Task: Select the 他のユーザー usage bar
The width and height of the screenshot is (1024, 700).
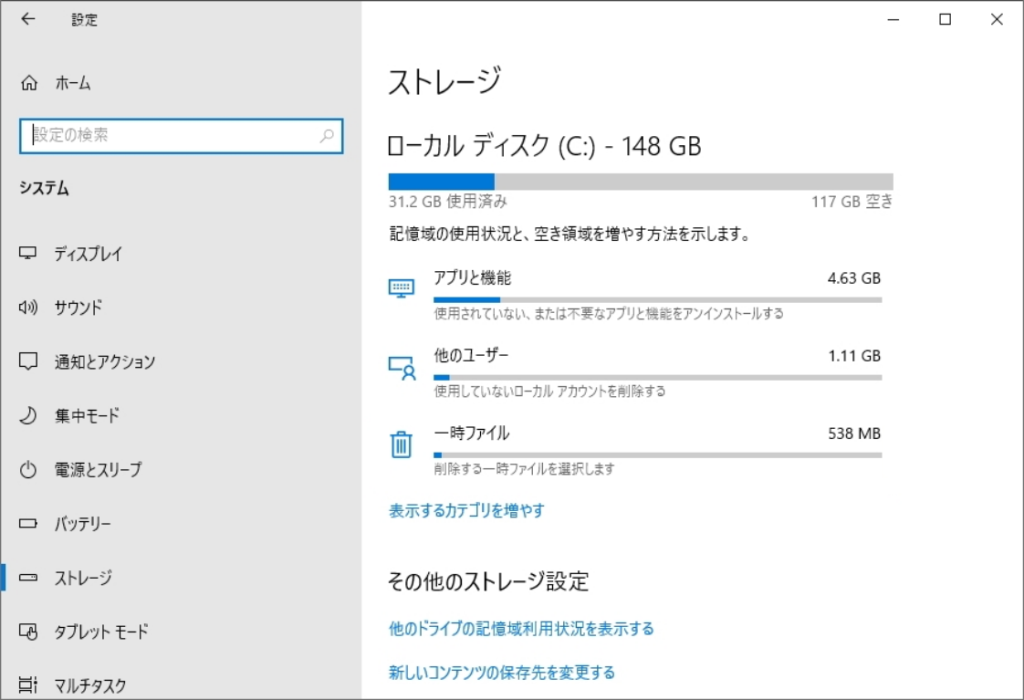Action: [658, 377]
